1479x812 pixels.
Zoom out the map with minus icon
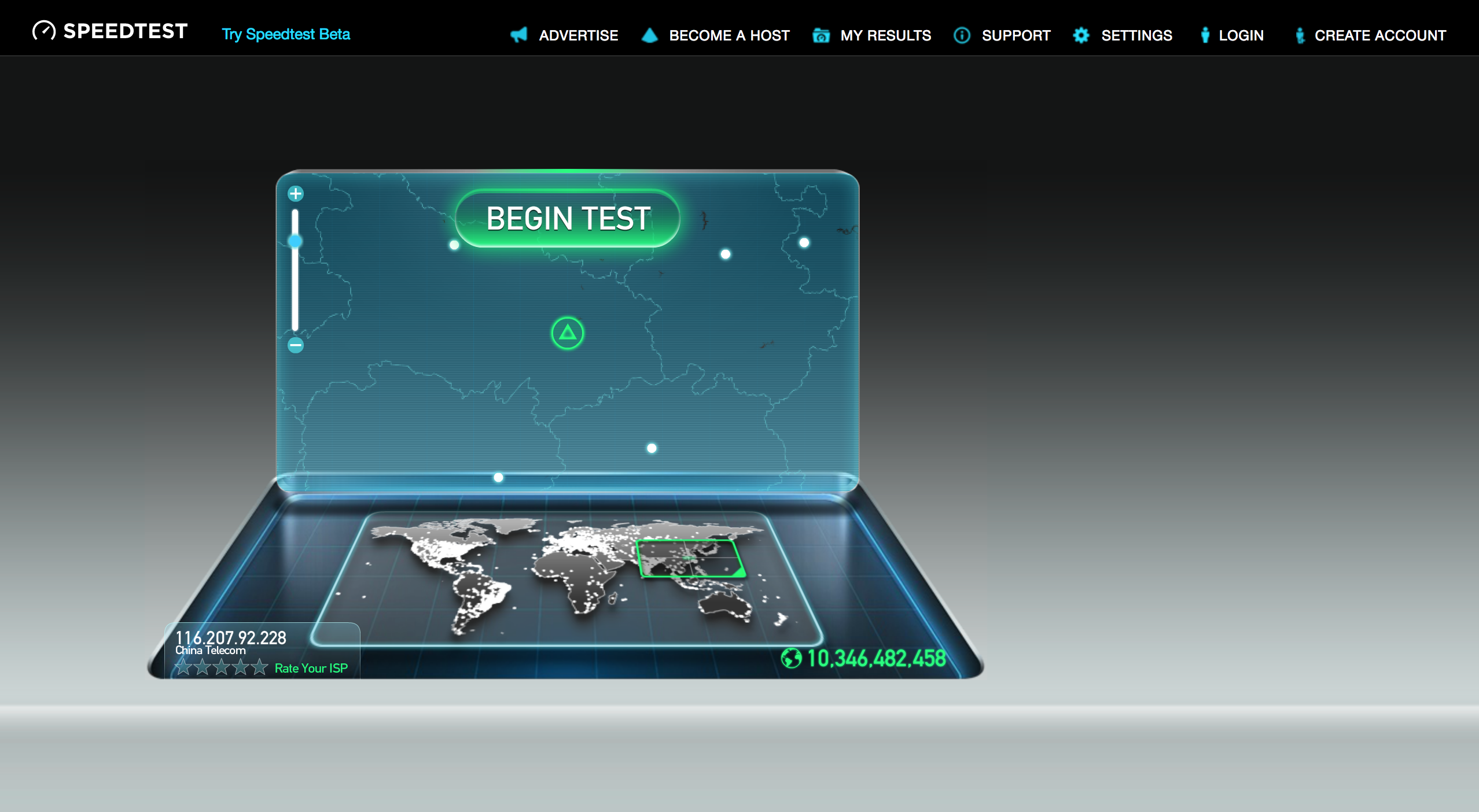pyautogui.click(x=296, y=345)
